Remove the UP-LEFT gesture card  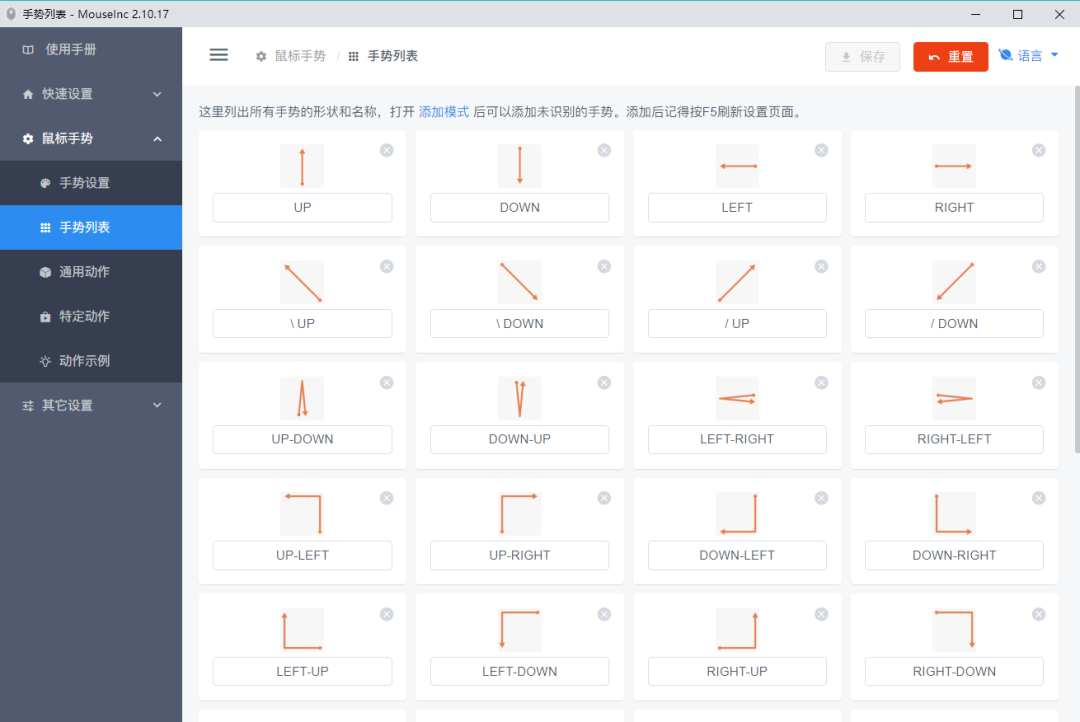pos(386,498)
